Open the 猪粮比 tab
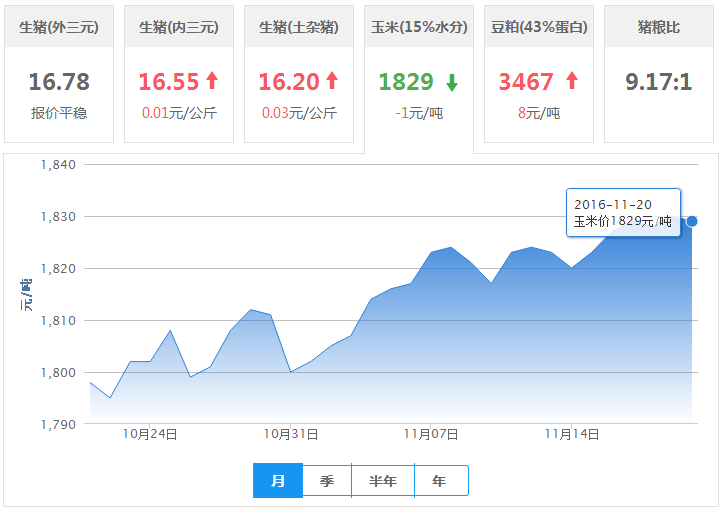Viewport: 723px width, 513px height. [x=659, y=74]
